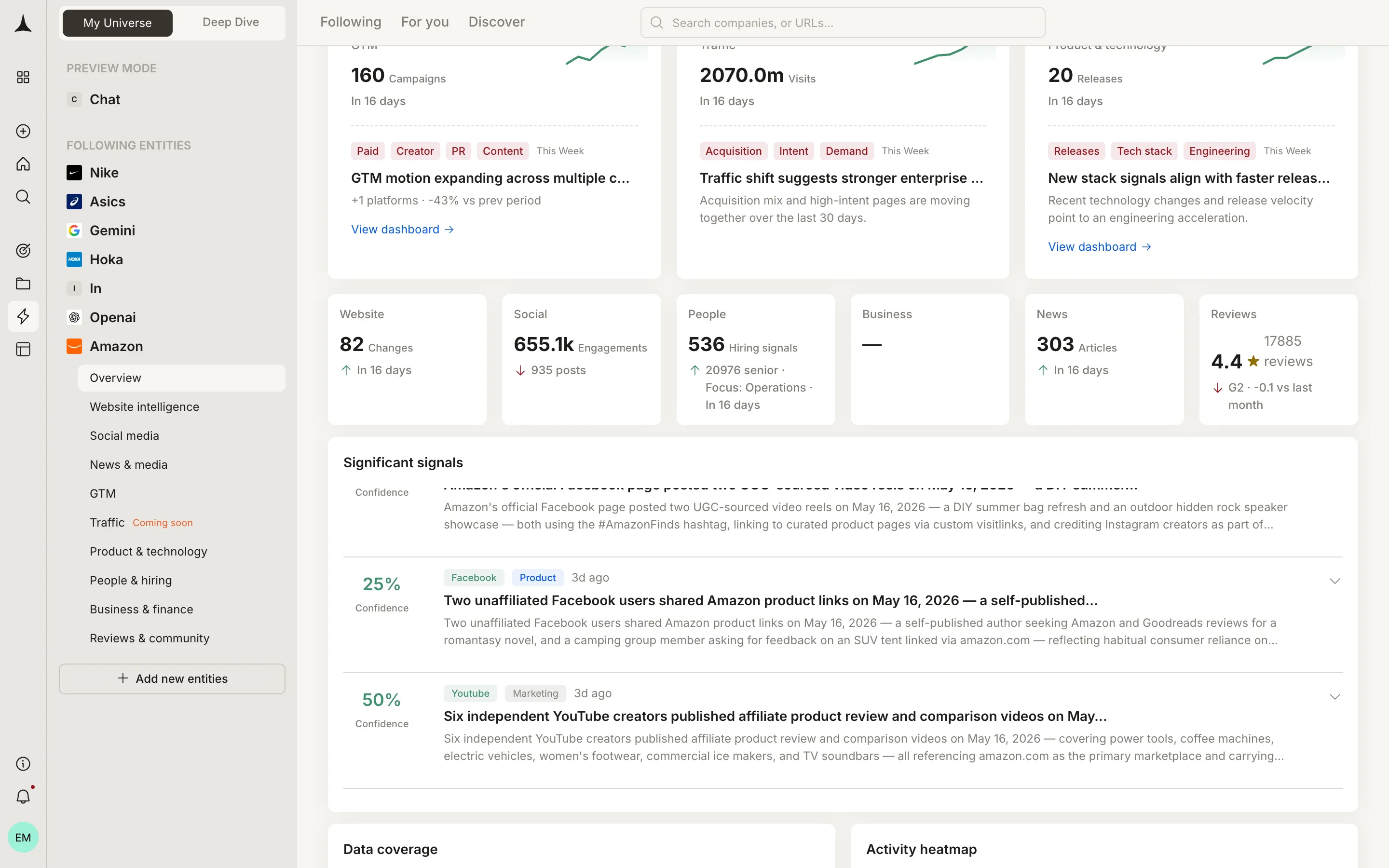Open the Six independent YouTube creators signal title
The height and width of the screenshot is (868, 1389).
tap(775, 716)
